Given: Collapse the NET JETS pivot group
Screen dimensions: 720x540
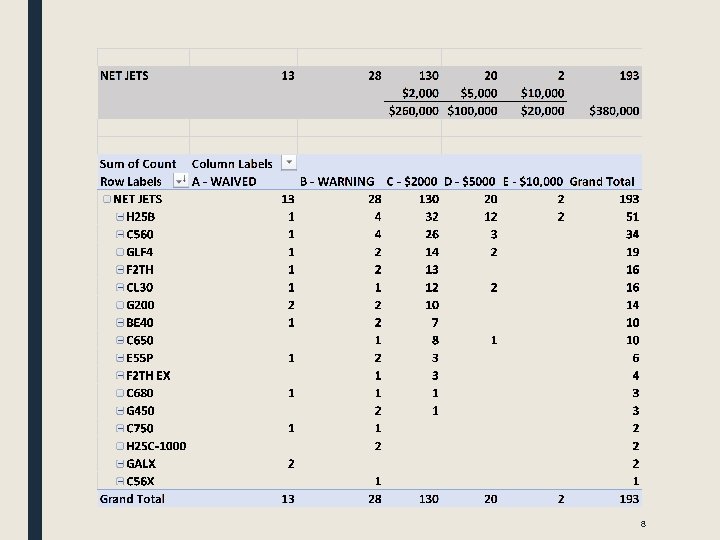Looking at the screenshot, I should pos(107,199).
